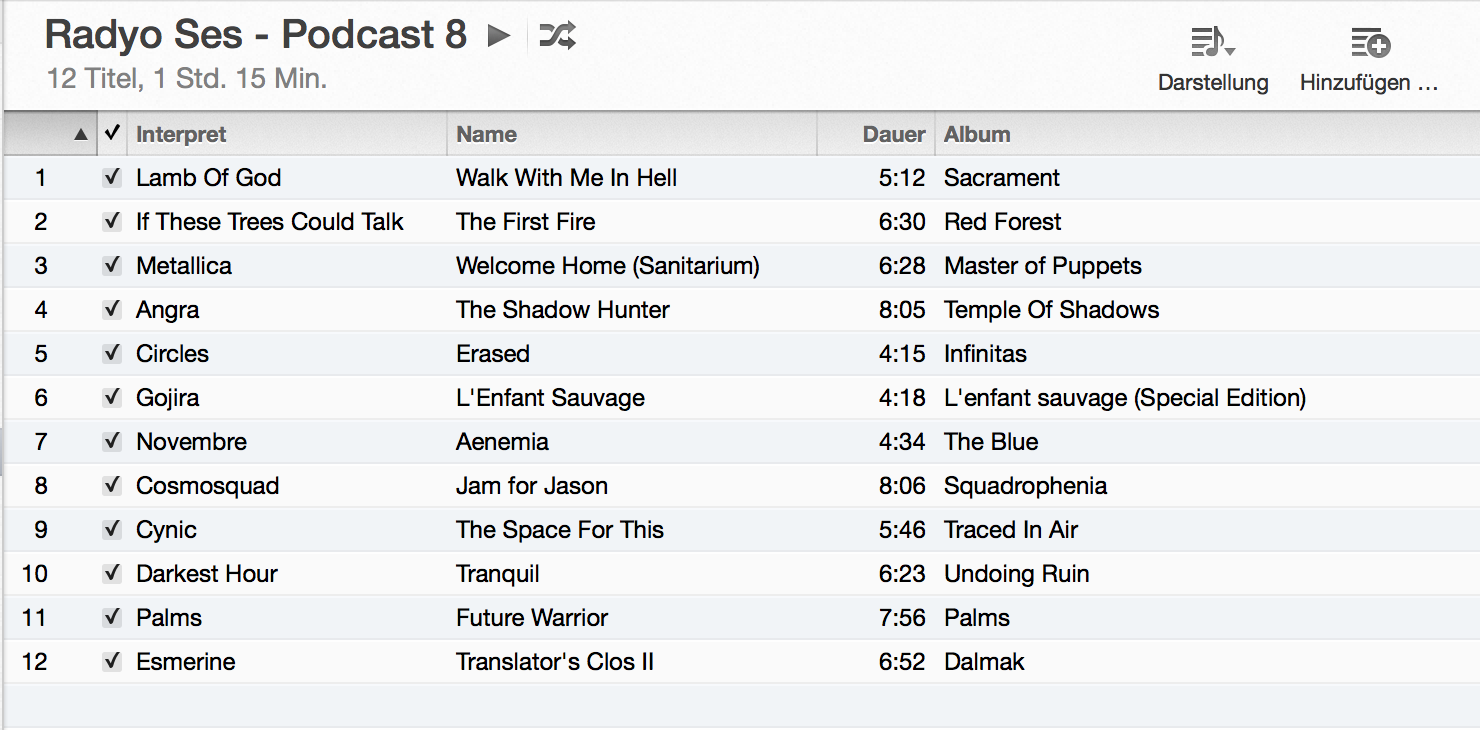Uncheck the Lamb Of God track
The height and width of the screenshot is (730, 1480).
point(112,178)
